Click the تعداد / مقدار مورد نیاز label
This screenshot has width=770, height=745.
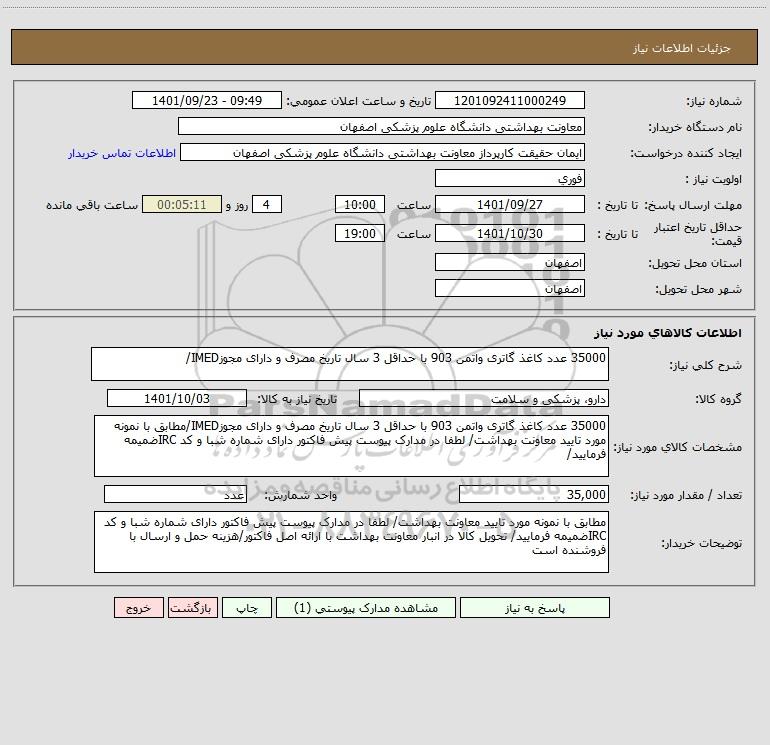pos(686,496)
